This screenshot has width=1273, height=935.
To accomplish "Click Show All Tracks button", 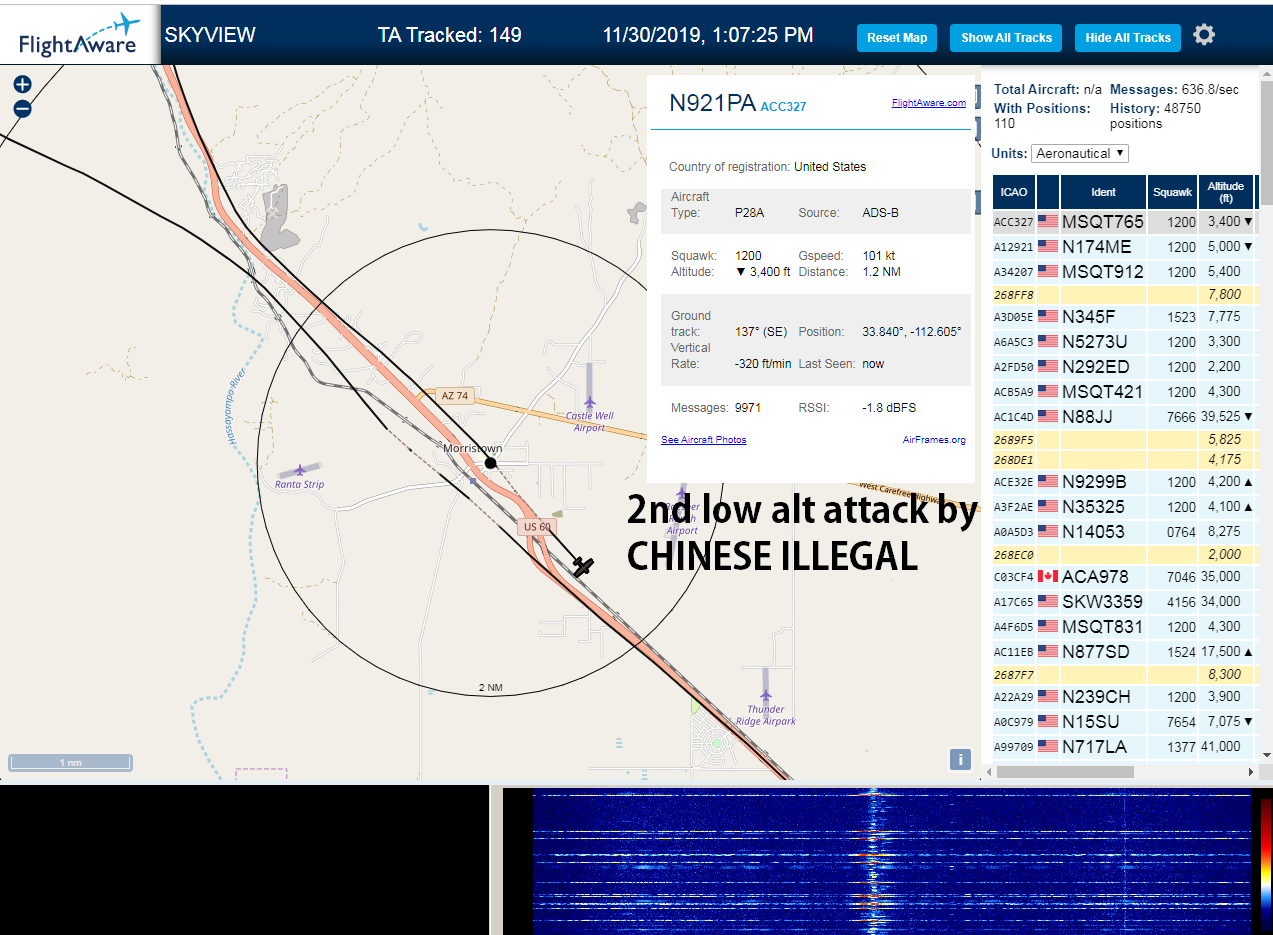I will 1006,38.
